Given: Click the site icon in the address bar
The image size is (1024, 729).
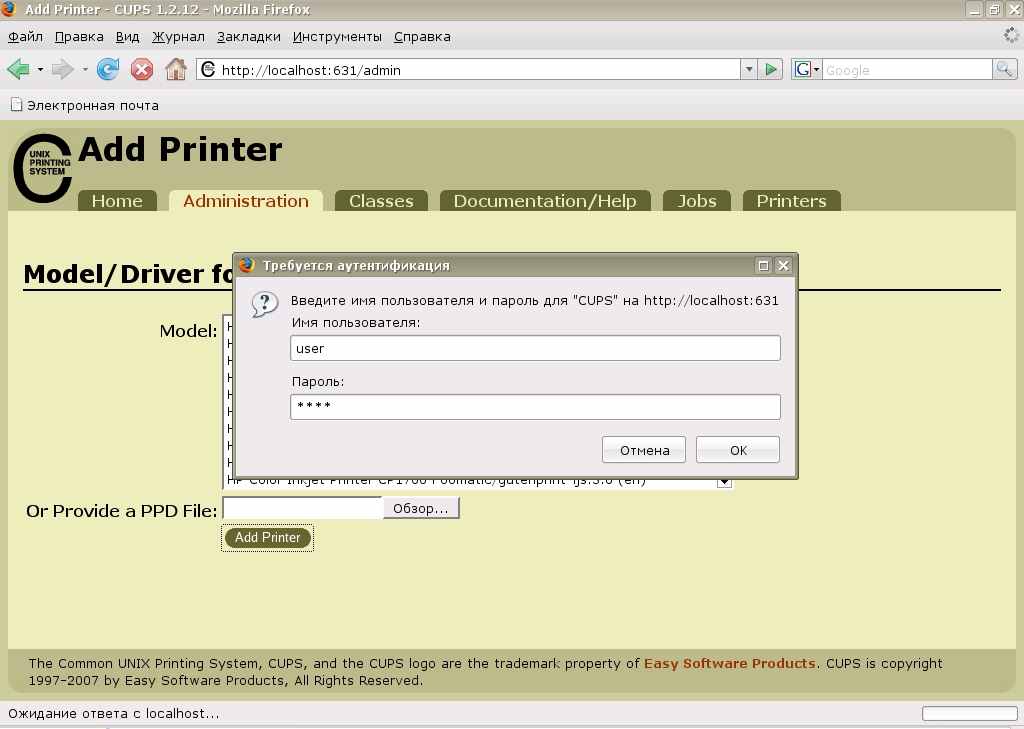Looking at the screenshot, I should (208, 69).
